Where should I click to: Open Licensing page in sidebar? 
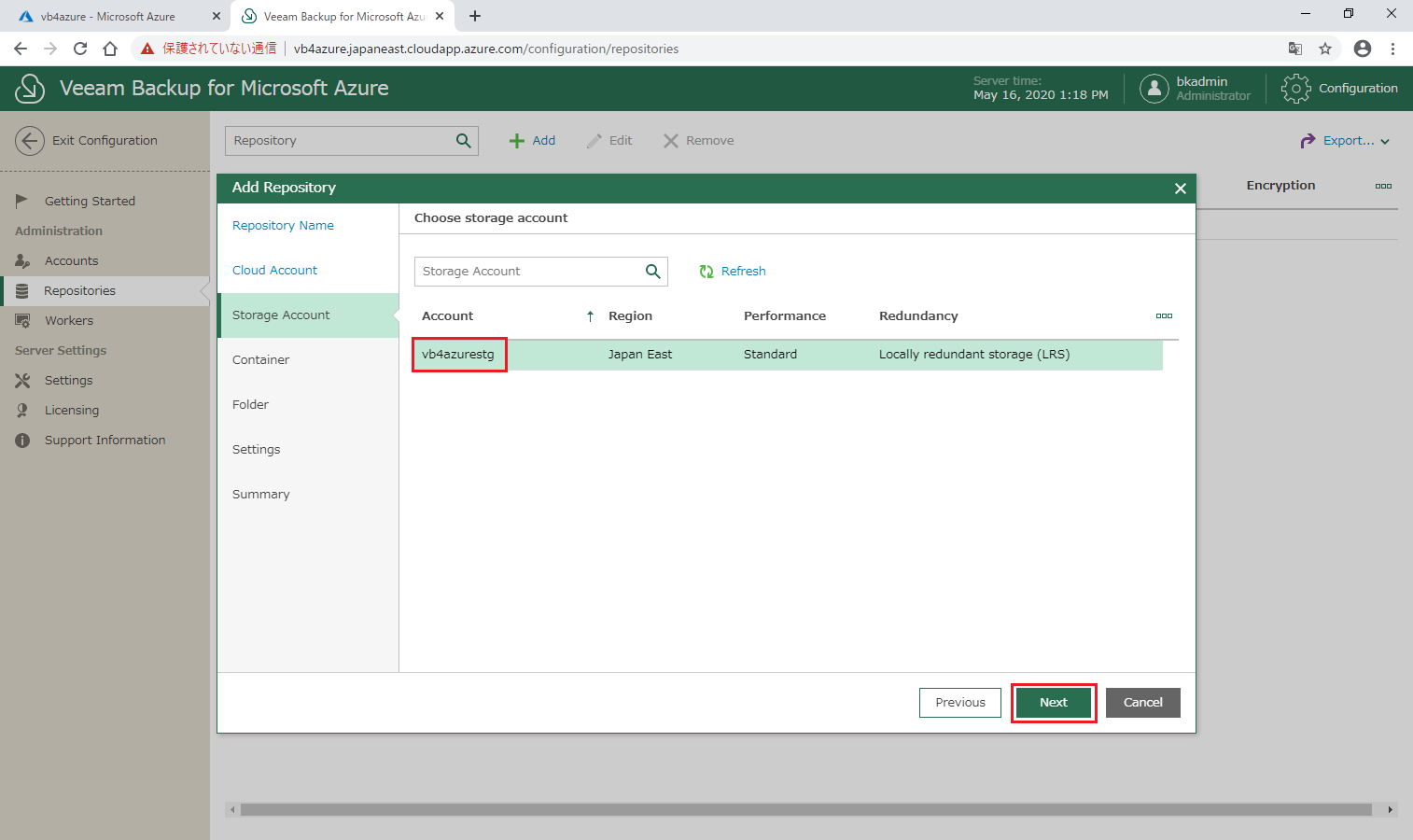[x=72, y=411]
